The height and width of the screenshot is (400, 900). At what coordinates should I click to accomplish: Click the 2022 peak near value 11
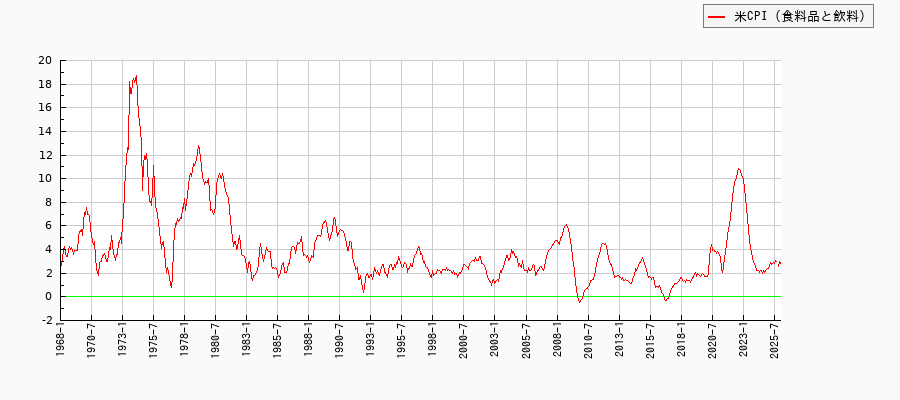739,169
